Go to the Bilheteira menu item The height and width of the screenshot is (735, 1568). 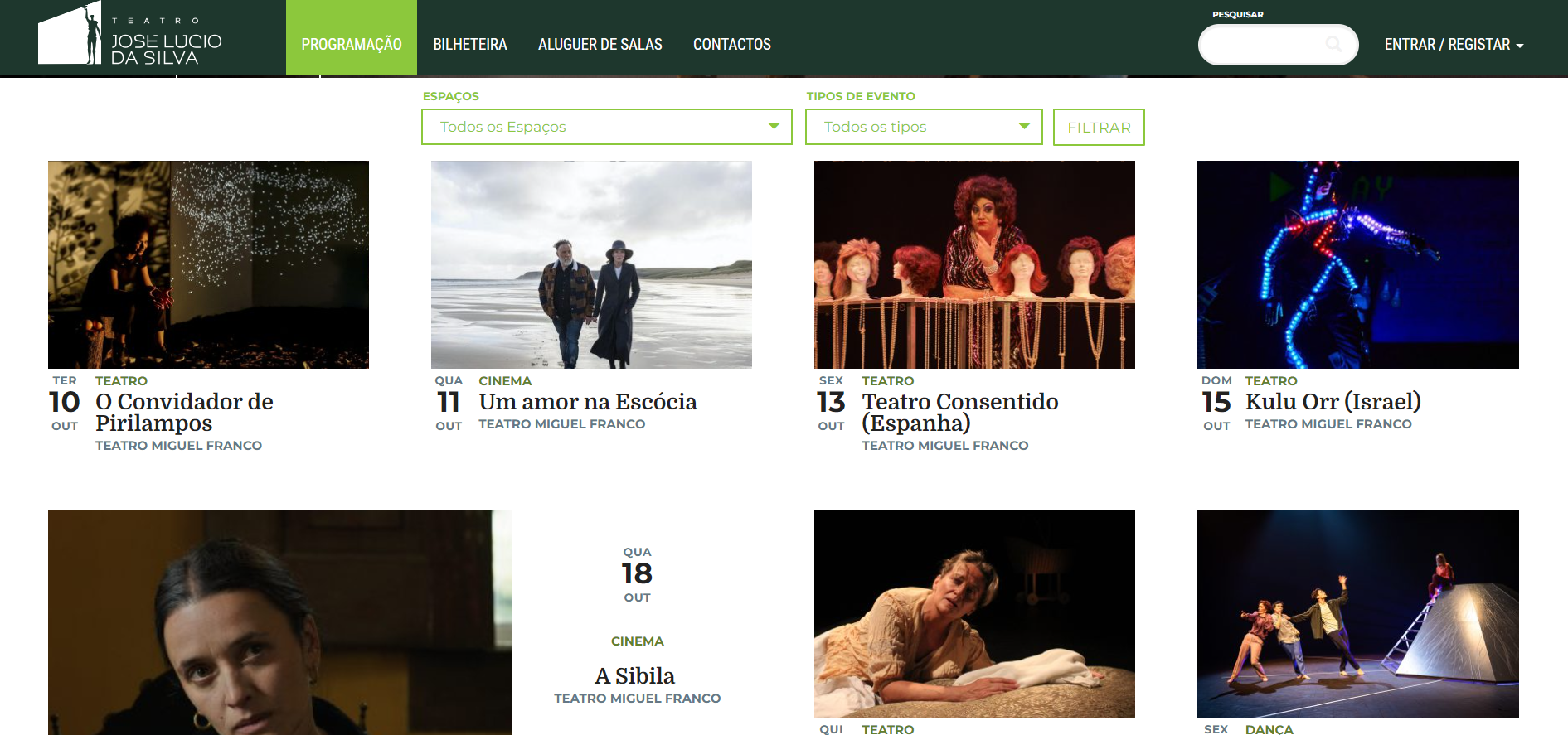(x=470, y=45)
